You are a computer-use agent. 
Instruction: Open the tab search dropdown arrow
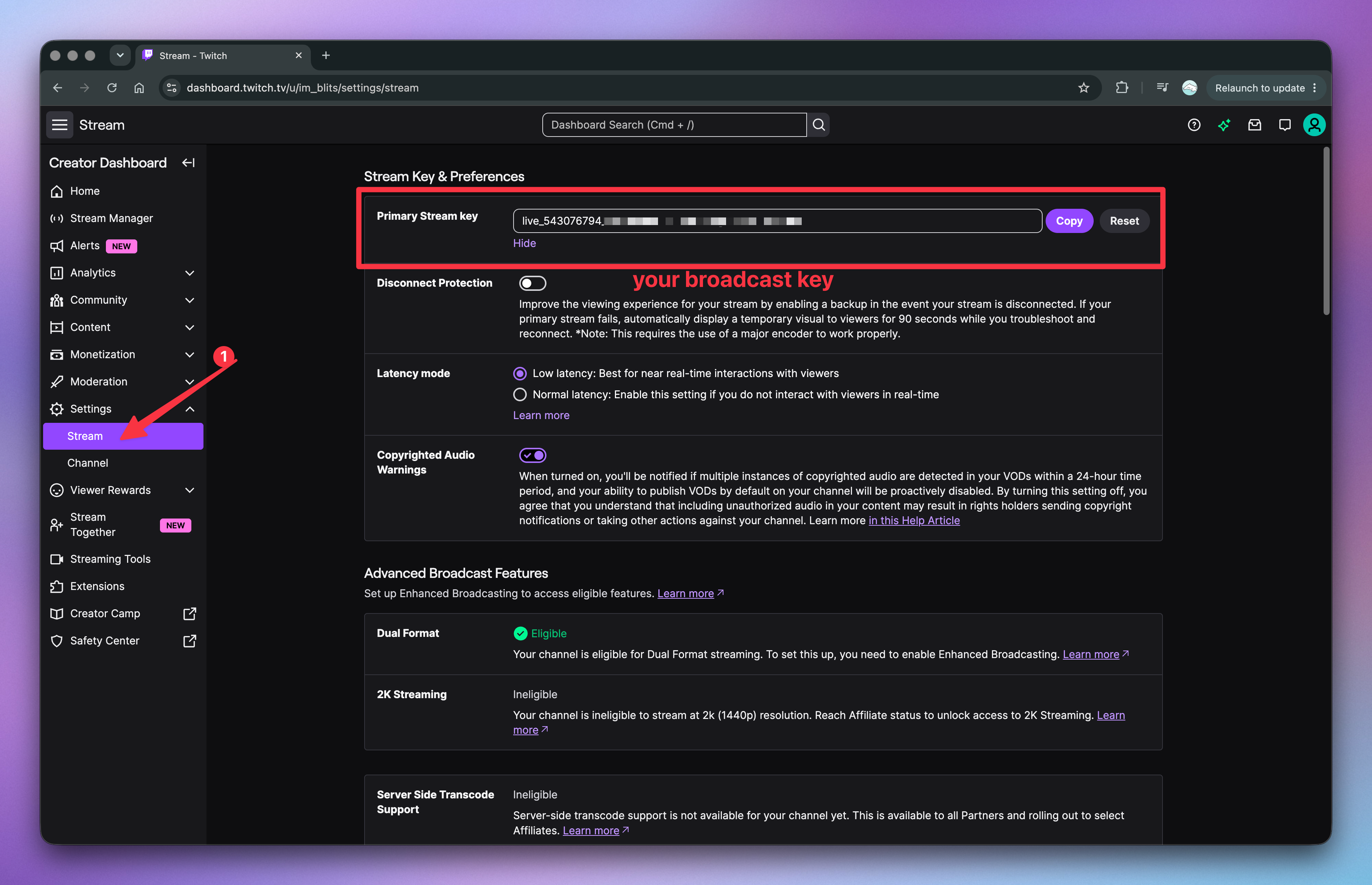[x=120, y=55]
